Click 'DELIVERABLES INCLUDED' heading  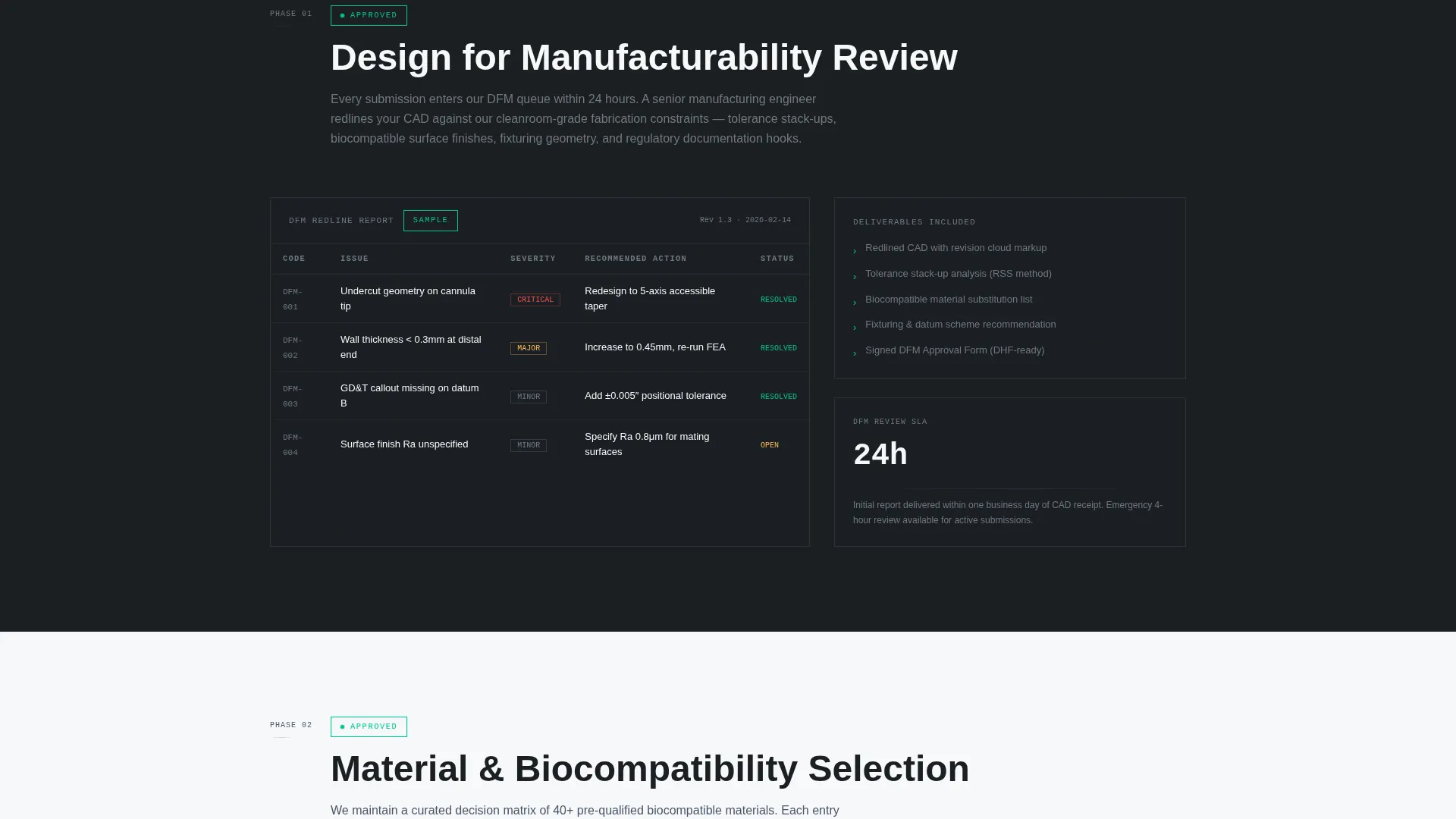tap(915, 222)
